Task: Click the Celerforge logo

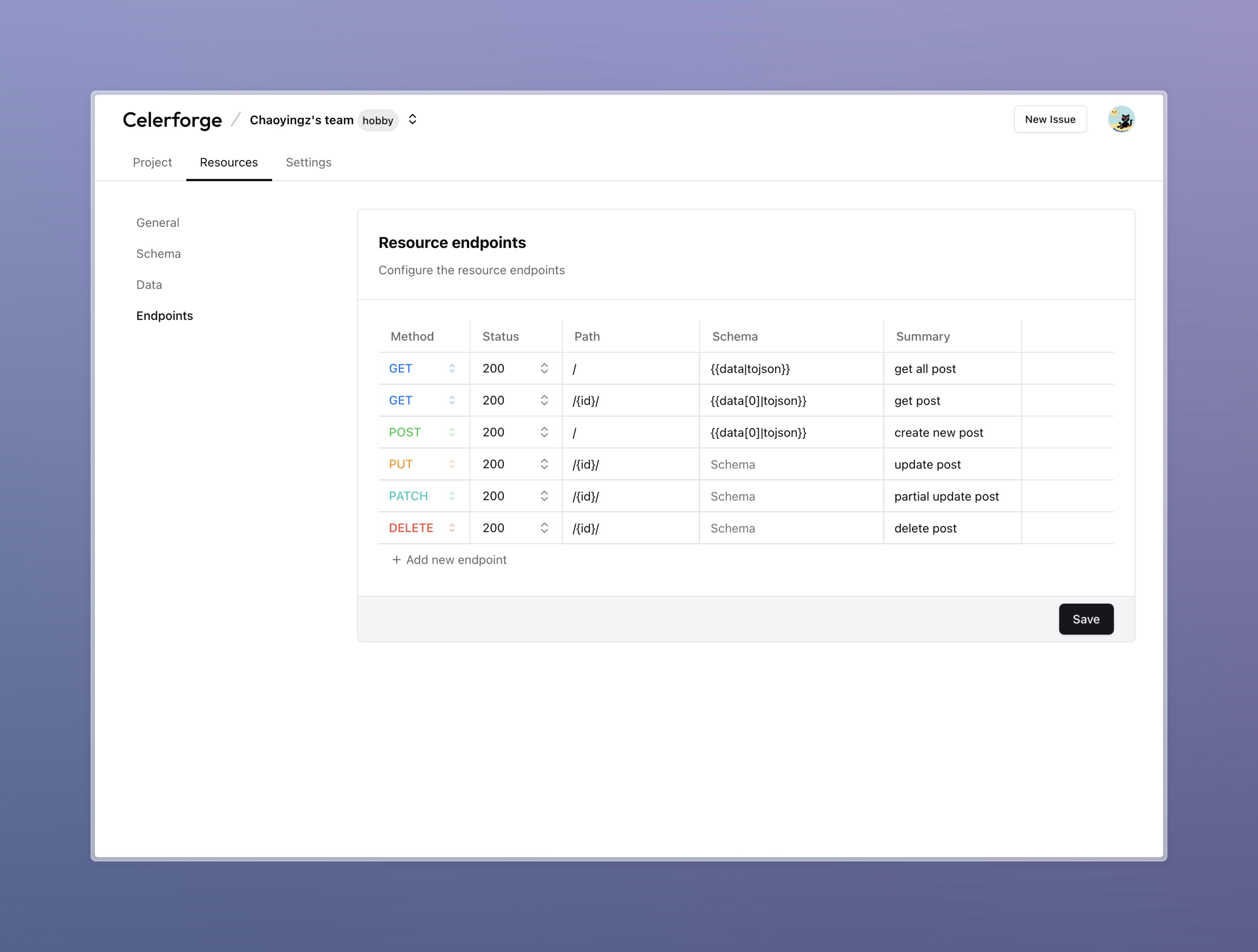Action: [x=172, y=120]
